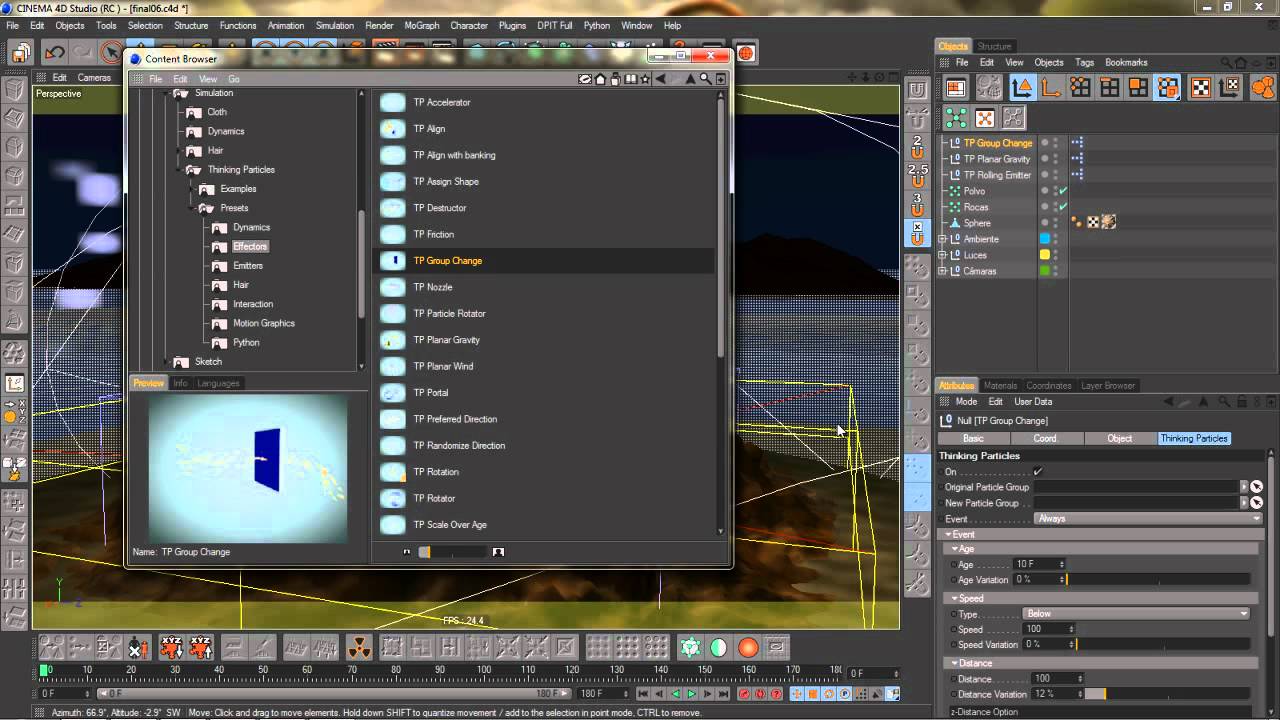Click the magnet snap icon labeled 2
1280x720 pixels.
(917, 148)
